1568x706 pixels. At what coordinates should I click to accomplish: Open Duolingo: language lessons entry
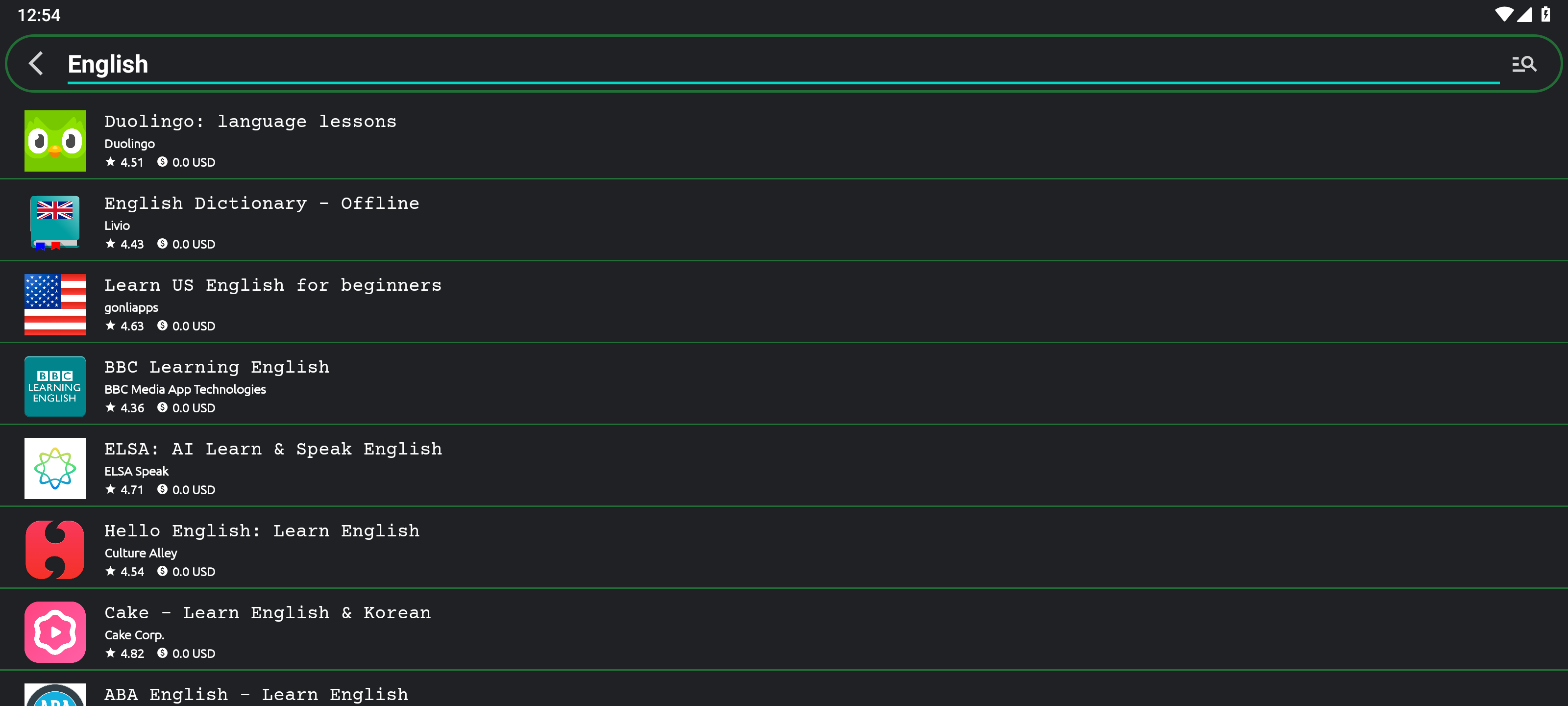point(784,141)
